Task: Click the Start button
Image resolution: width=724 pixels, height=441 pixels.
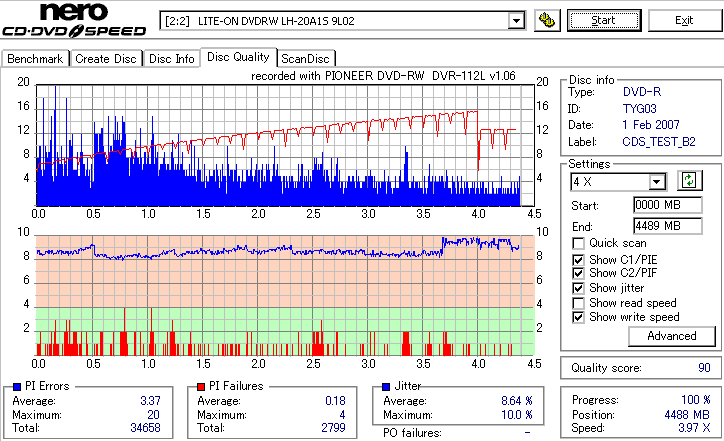Action: 604,21
